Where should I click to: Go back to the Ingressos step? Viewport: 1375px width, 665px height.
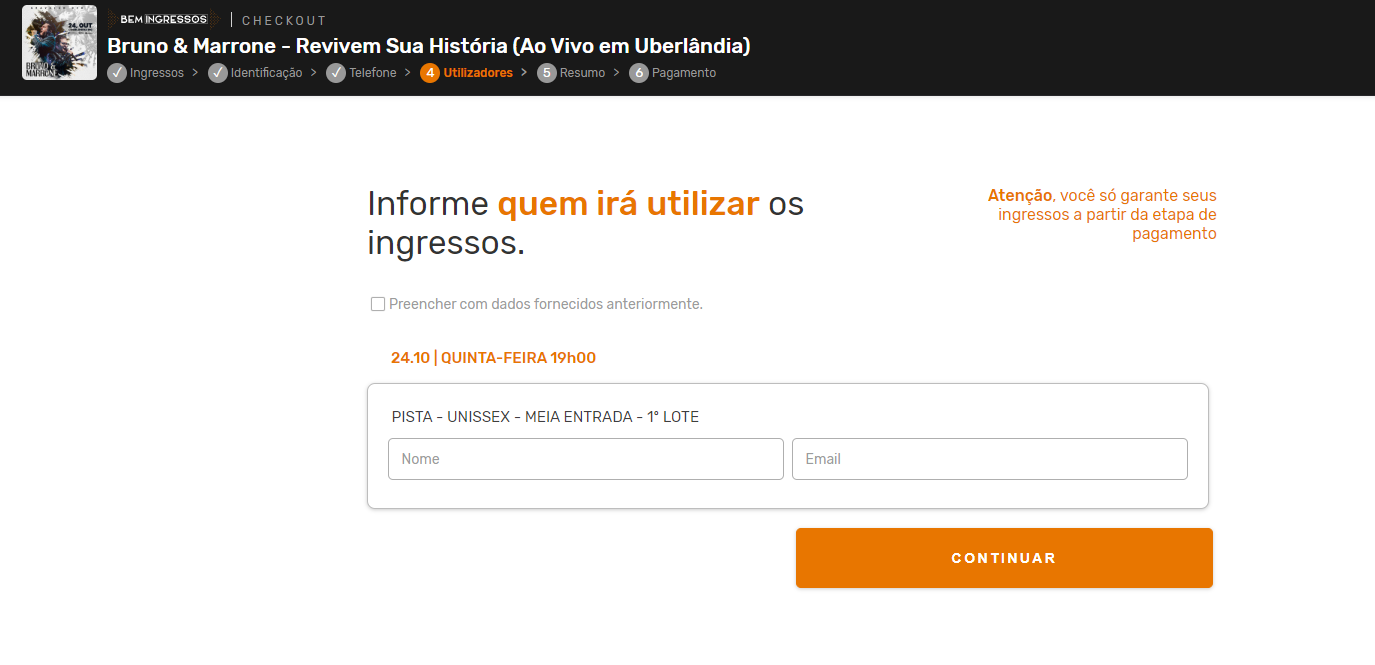point(157,73)
